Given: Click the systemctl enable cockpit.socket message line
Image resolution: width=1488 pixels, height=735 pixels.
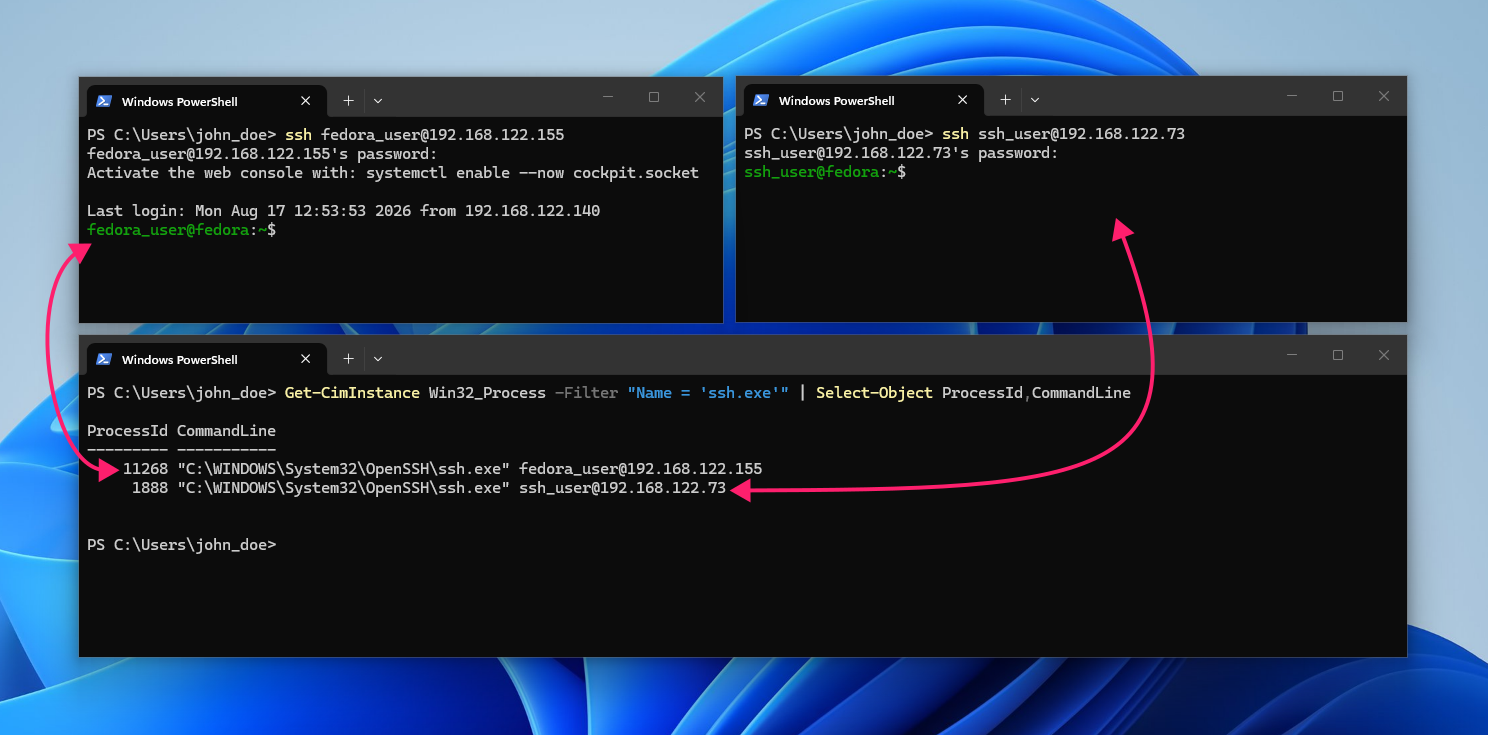Looking at the screenshot, I should coord(393,173).
